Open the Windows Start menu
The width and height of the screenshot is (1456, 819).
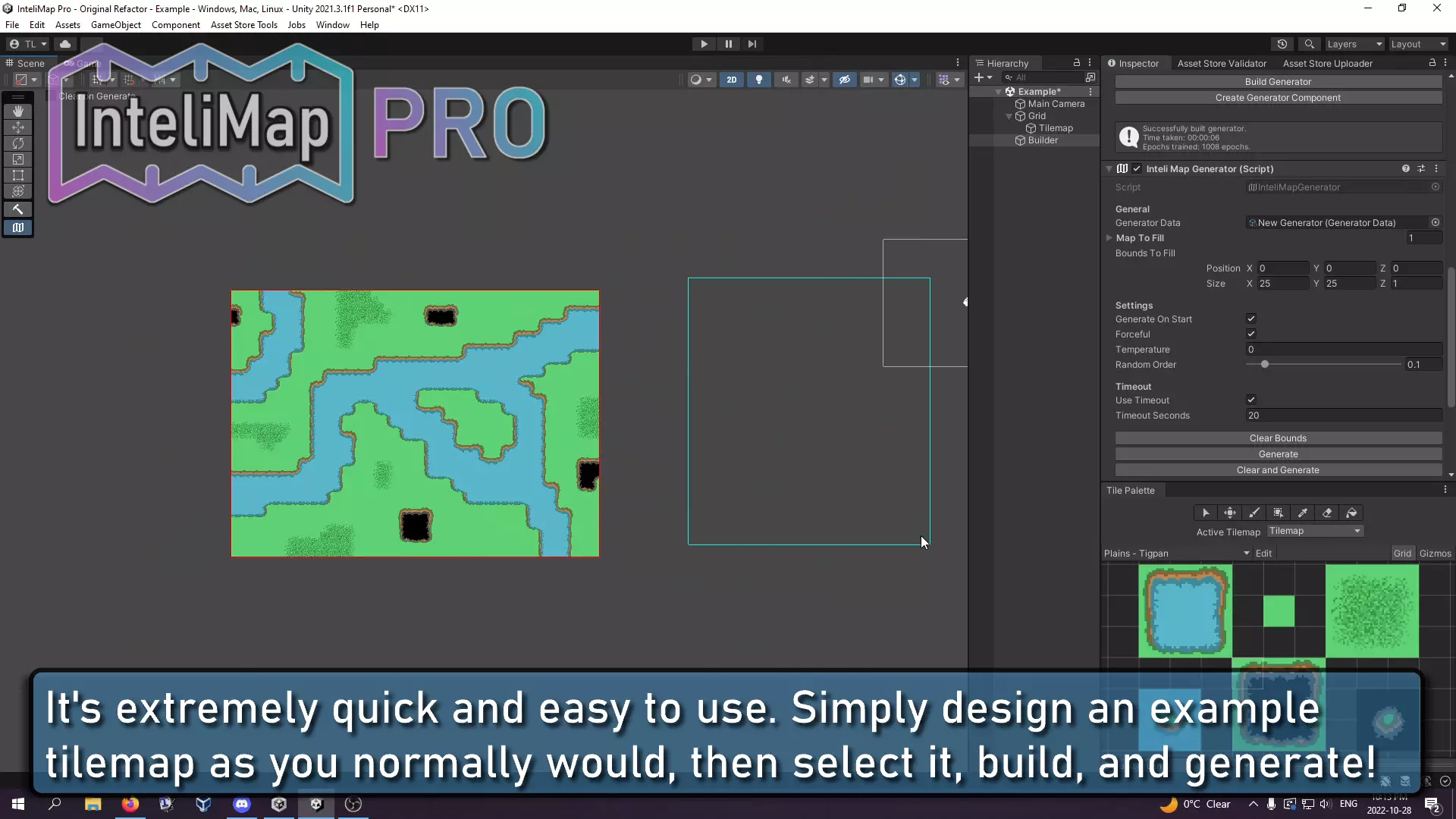click(x=18, y=805)
